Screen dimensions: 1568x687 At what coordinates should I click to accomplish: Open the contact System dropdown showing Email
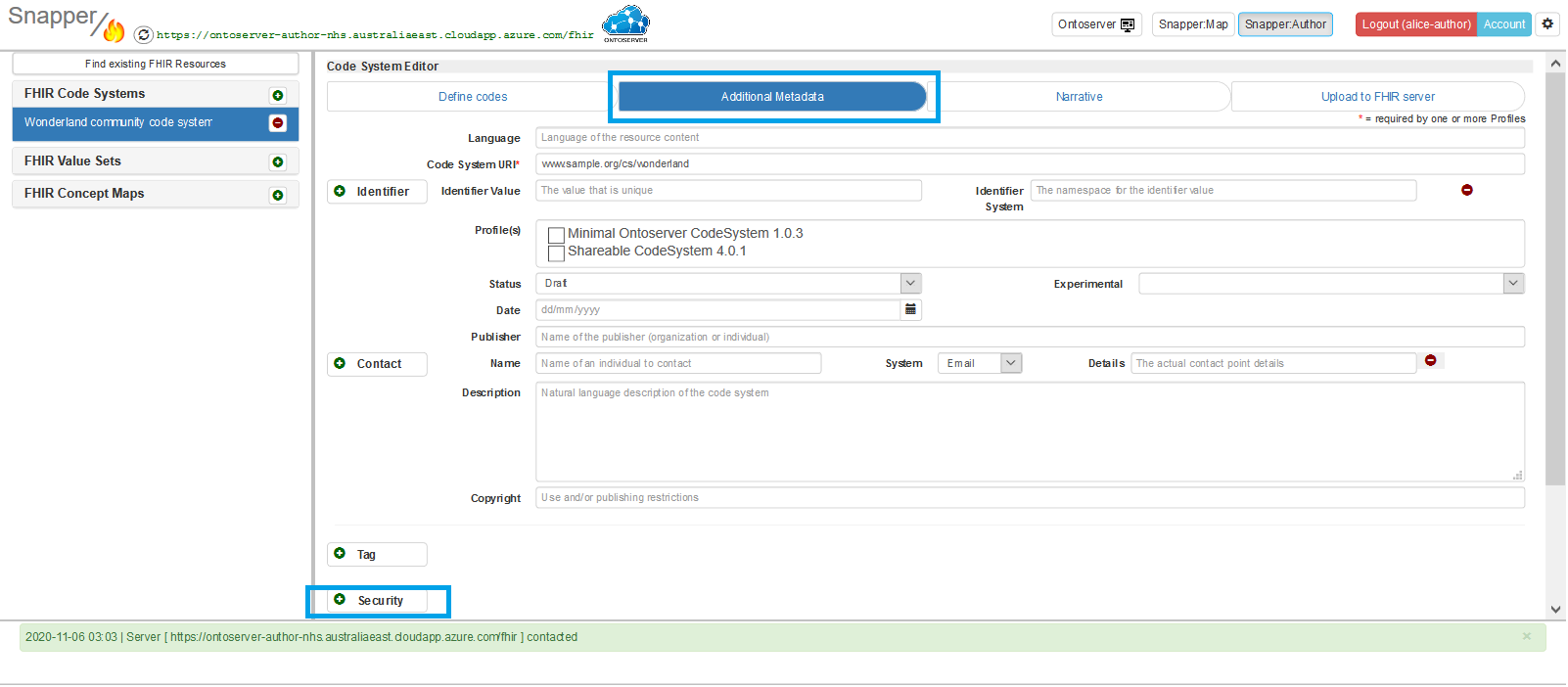980,363
